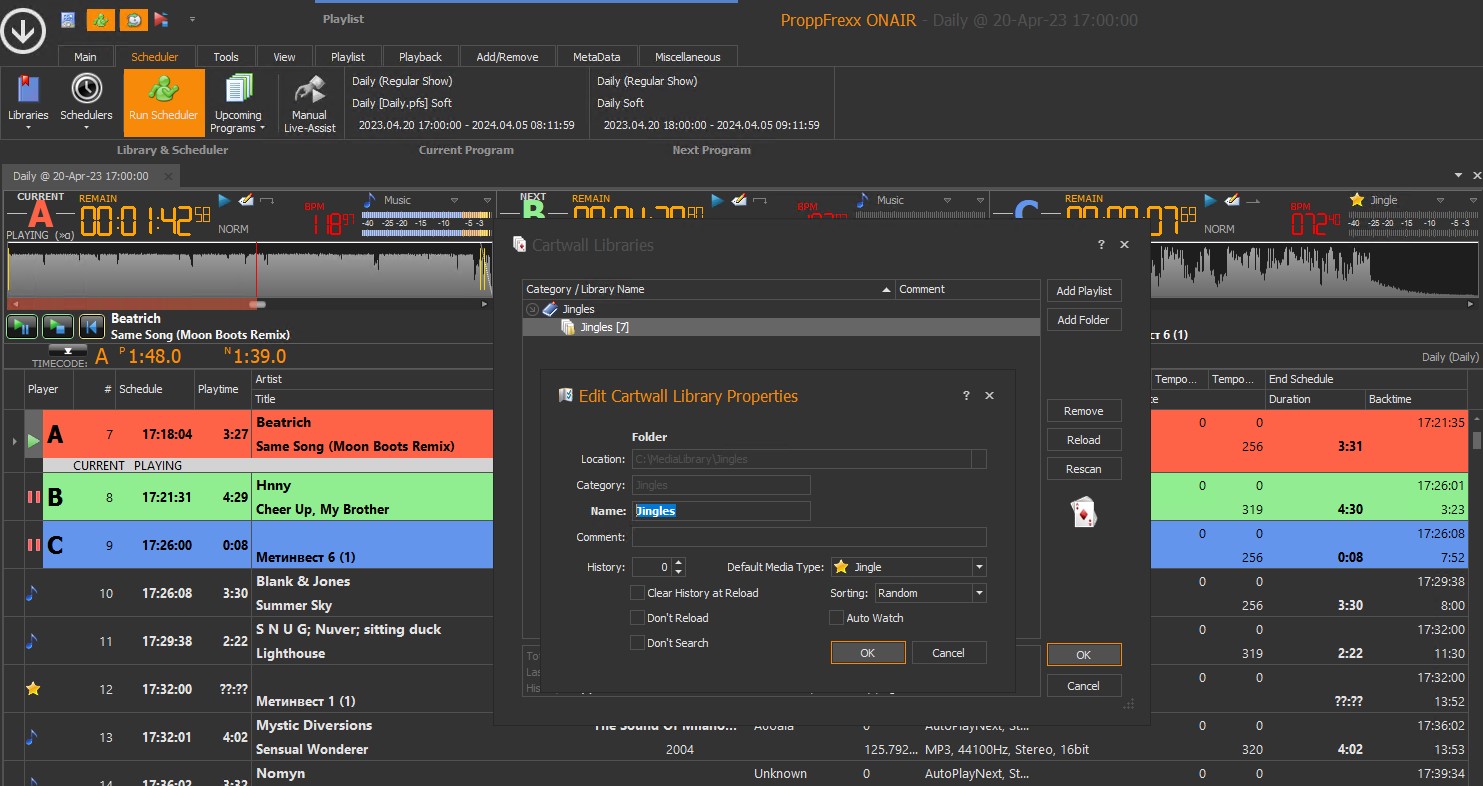This screenshot has height=786, width=1483.
Task: Open the MetaData ribbon tab
Action: (596, 57)
